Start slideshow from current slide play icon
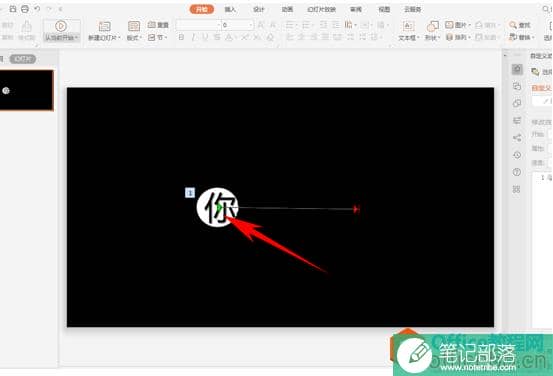 (x=61, y=26)
